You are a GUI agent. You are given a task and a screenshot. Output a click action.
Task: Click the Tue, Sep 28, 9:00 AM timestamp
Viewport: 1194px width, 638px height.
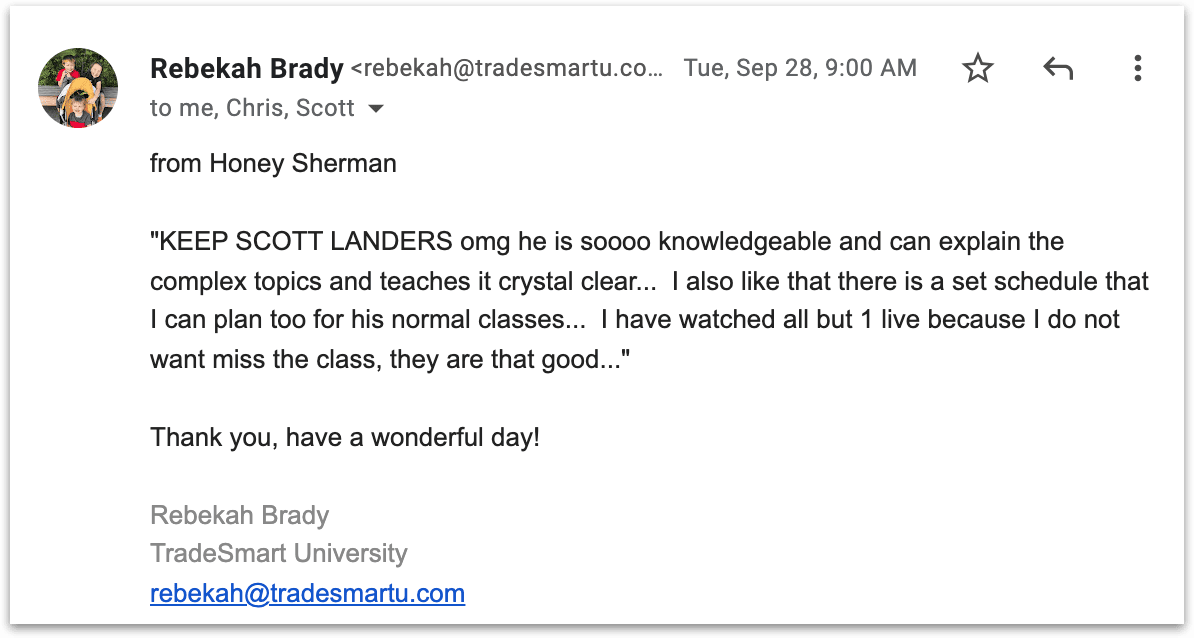(x=800, y=69)
